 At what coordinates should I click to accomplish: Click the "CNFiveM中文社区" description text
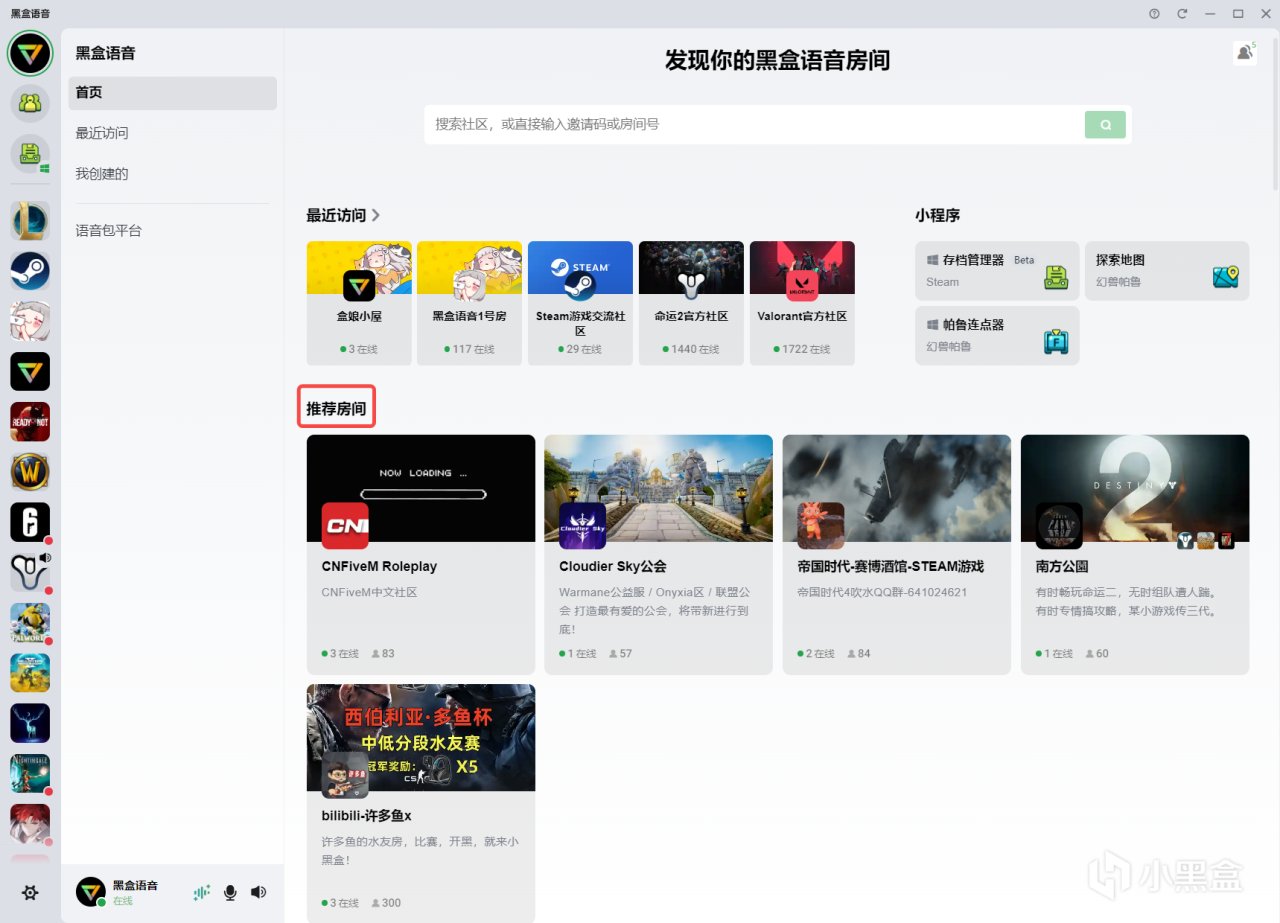tap(369, 592)
